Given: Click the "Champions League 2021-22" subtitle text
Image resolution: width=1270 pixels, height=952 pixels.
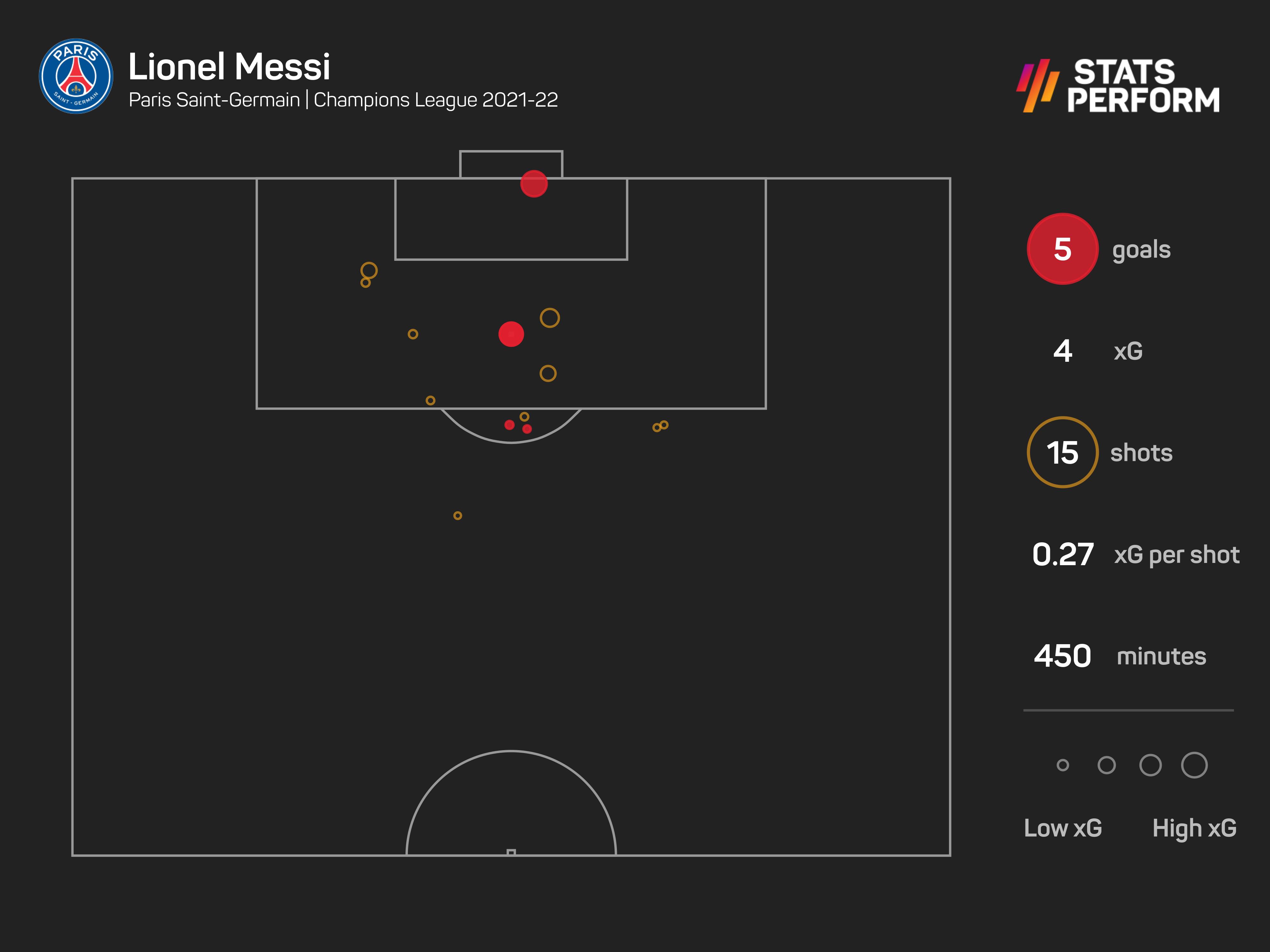Looking at the screenshot, I should [436, 100].
